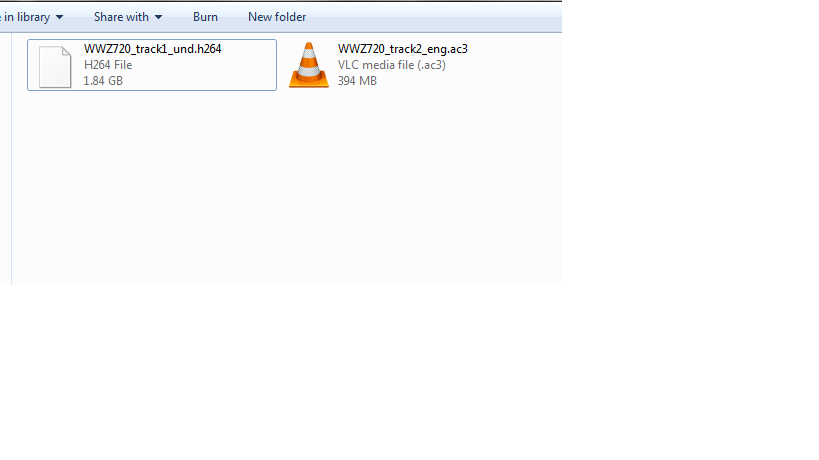Click the 1.84 GB size text
The image size is (819, 460).
pyautogui.click(x=103, y=81)
